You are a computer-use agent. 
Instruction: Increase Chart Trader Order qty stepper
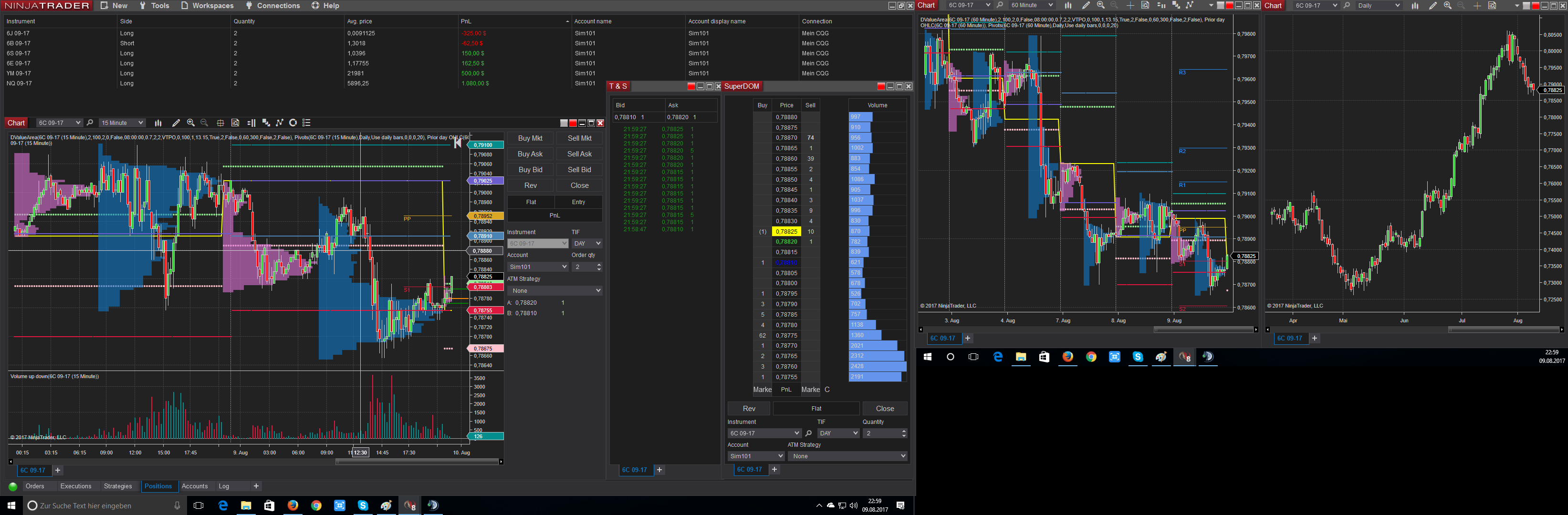(x=599, y=265)
